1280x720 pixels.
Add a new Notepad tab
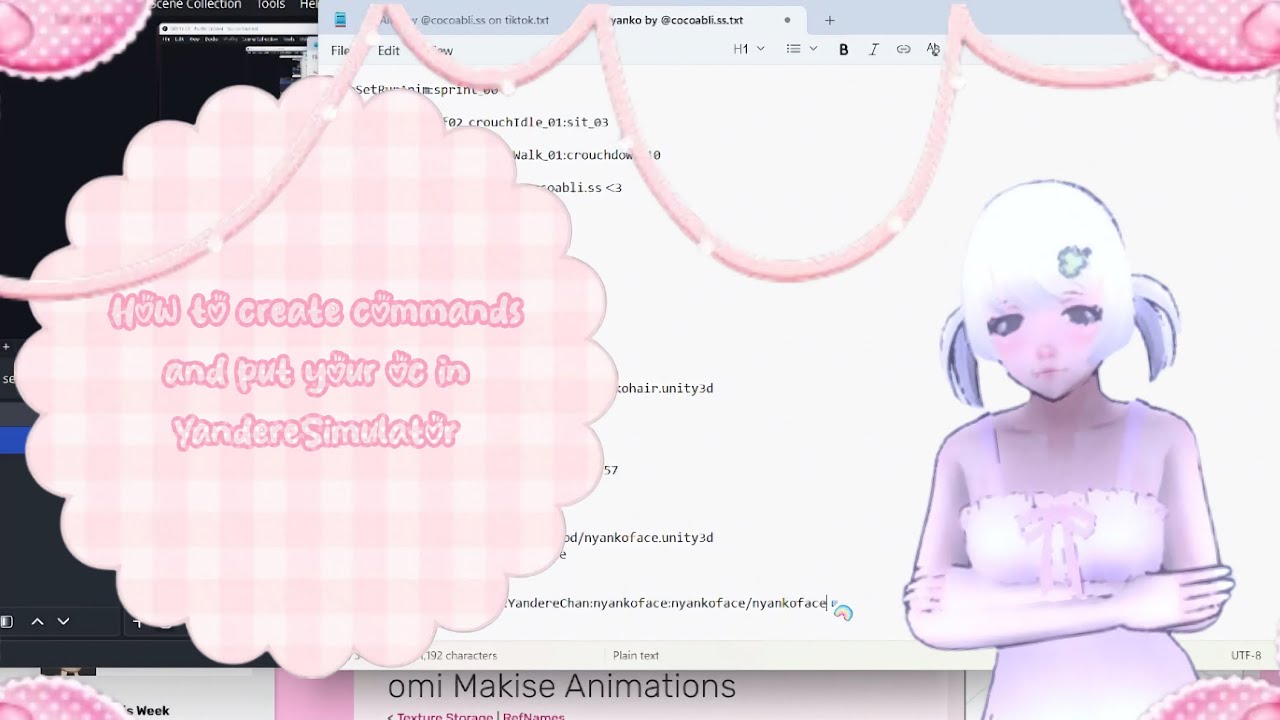pyautogui.click(x=829, y=20)
